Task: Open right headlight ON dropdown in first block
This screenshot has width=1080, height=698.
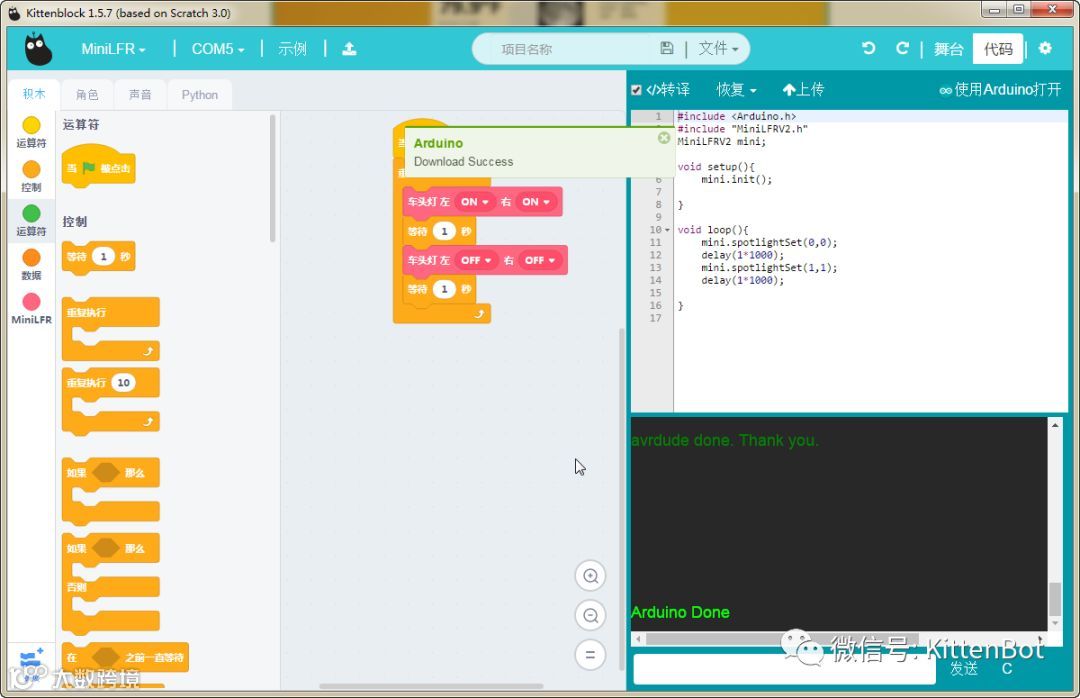Action: click(x=536, y=202)
